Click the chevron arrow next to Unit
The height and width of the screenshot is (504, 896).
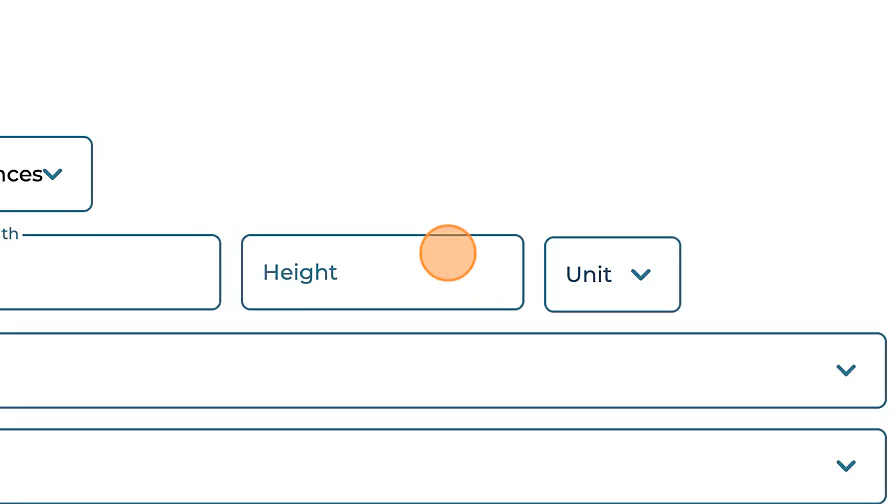click(x=641, y=274)
